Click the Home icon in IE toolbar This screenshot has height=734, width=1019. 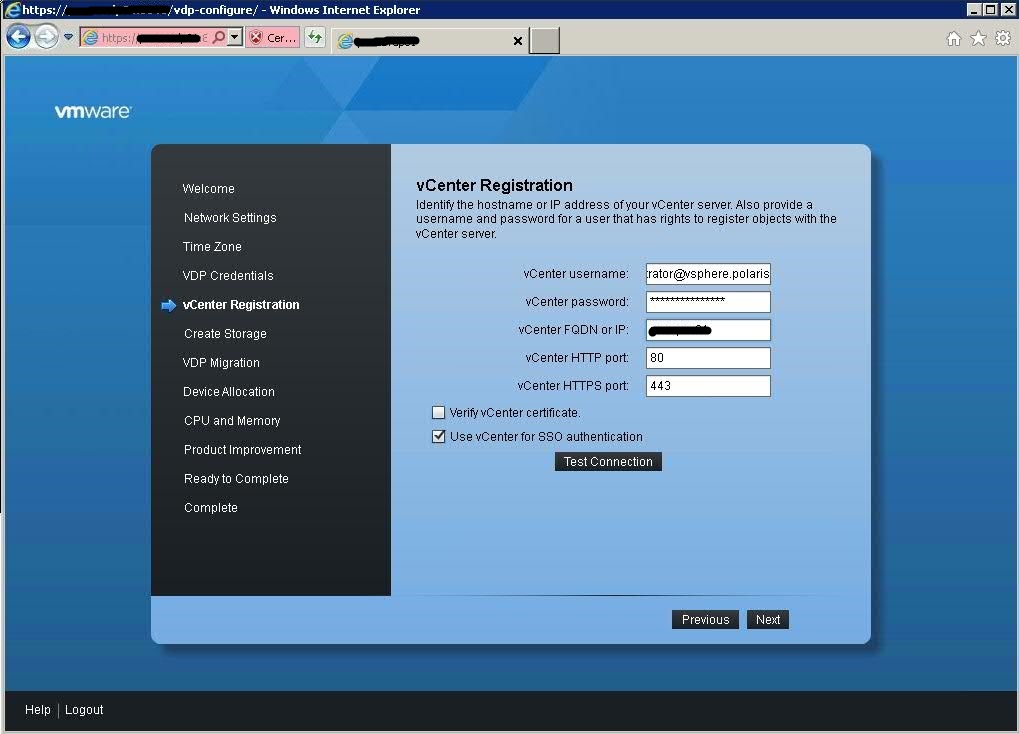[953, 39]
